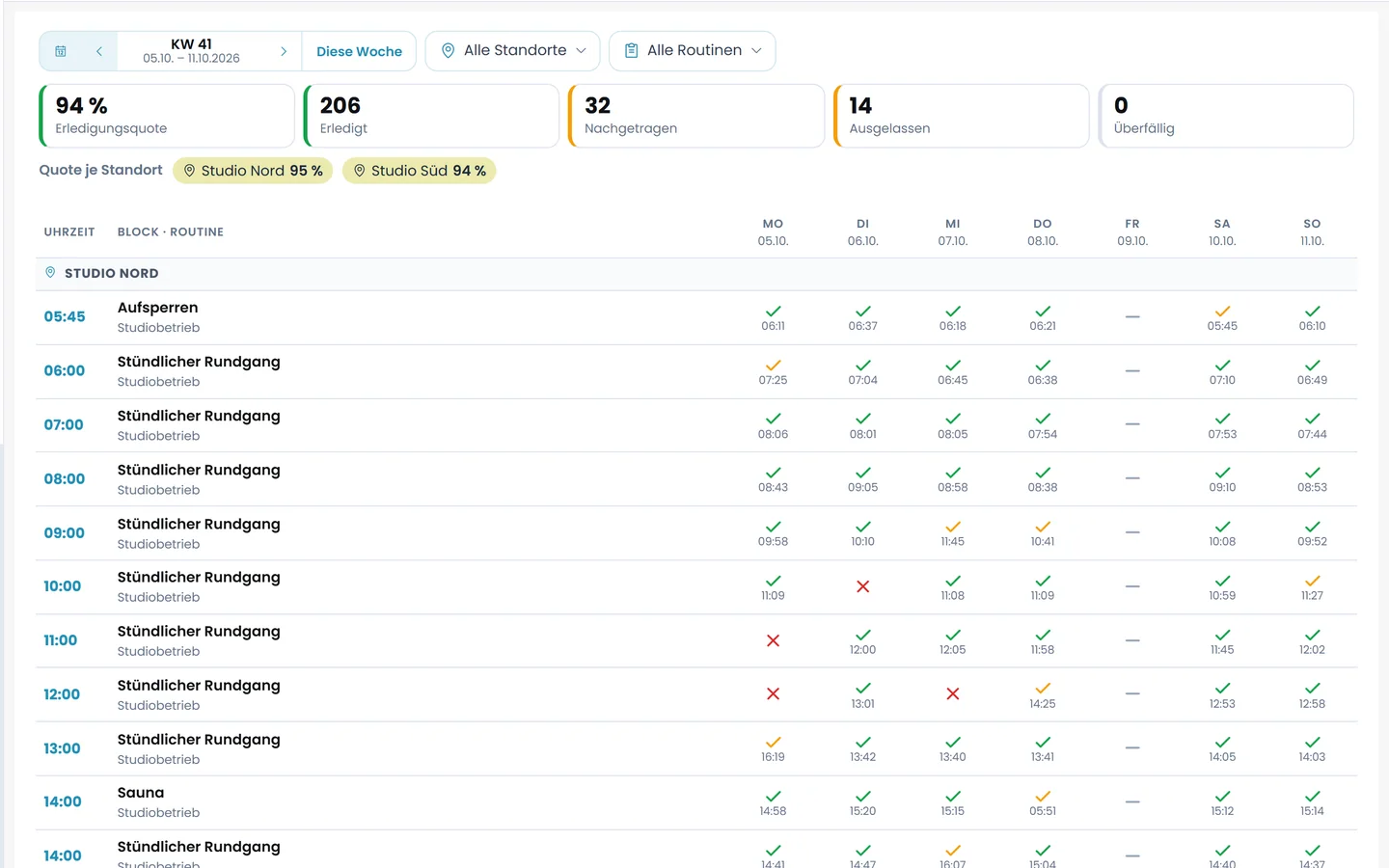Viewport: 1389px width, 868px height.
Task: Select the Studio Nord 95 % chip
Action: pyautogui.click(x=253, y=171)
